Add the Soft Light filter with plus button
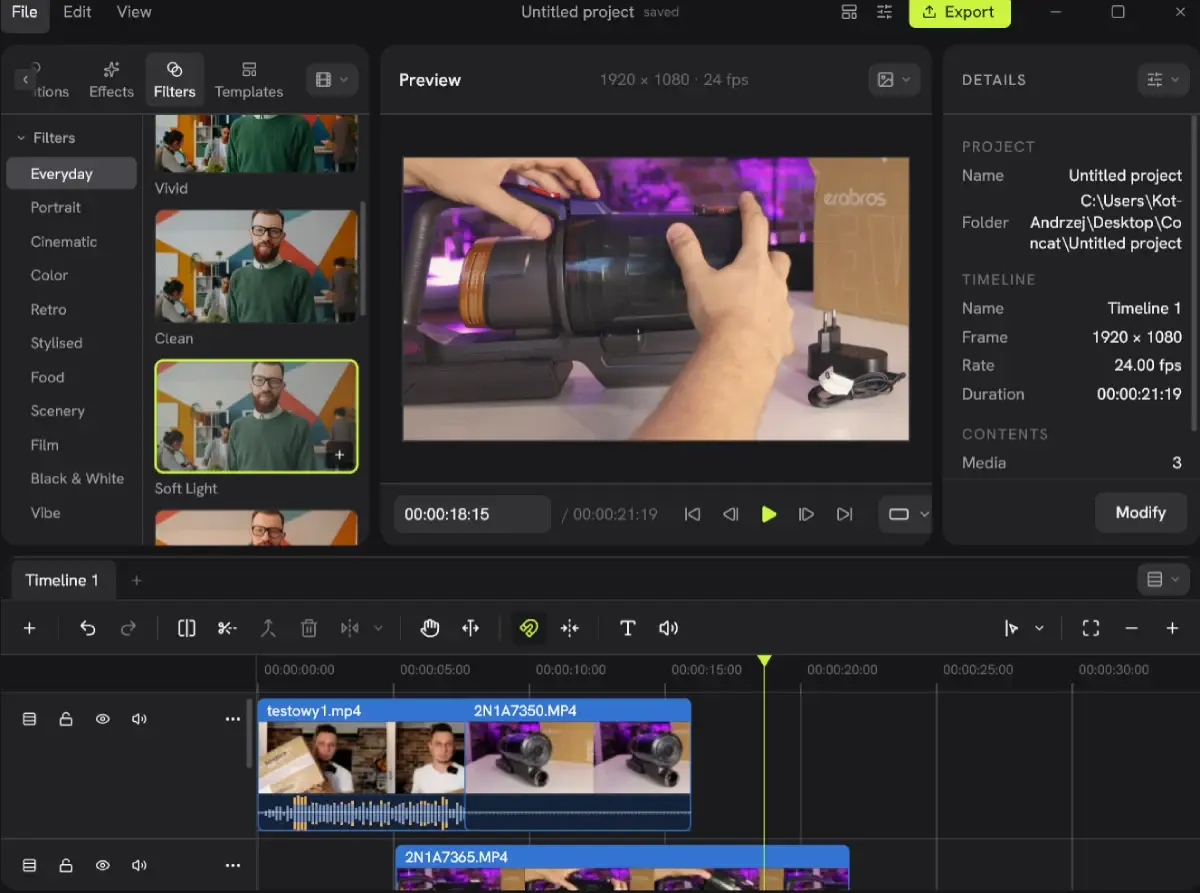 tap(340, 455)
